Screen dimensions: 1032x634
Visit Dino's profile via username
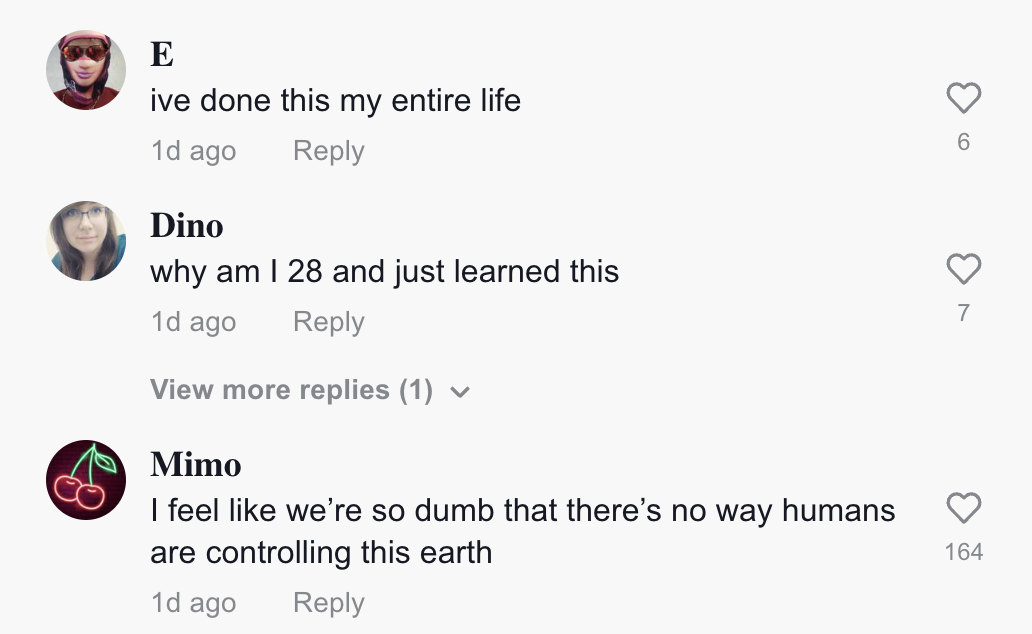(x=187, y=226)
